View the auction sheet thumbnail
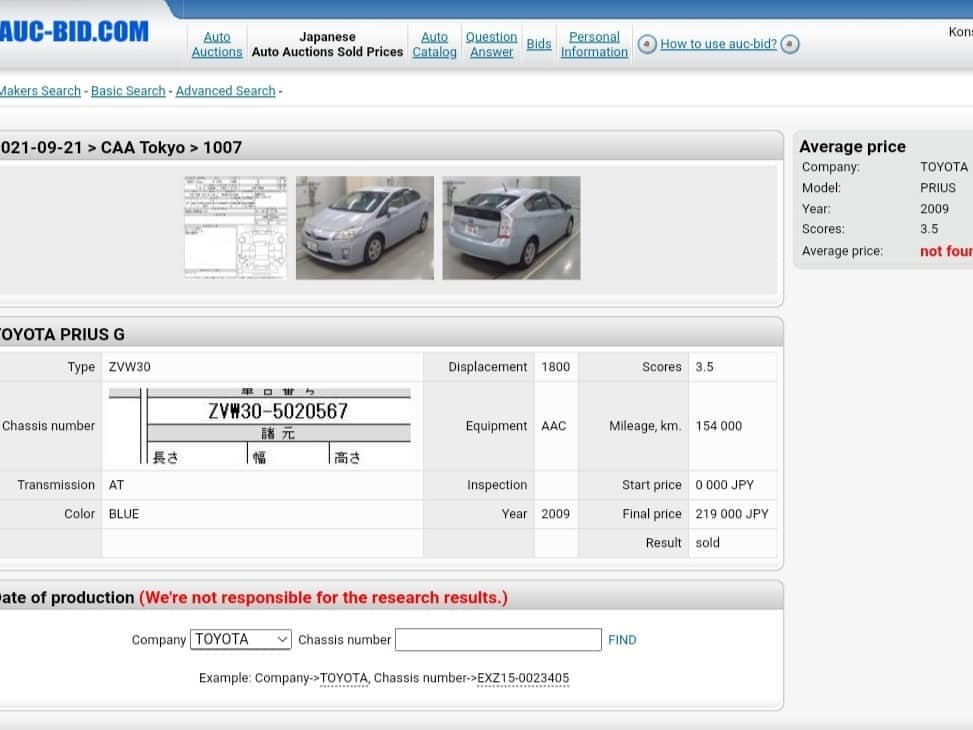The width and height of the screenshot is (973, 730). click(236, 228)
